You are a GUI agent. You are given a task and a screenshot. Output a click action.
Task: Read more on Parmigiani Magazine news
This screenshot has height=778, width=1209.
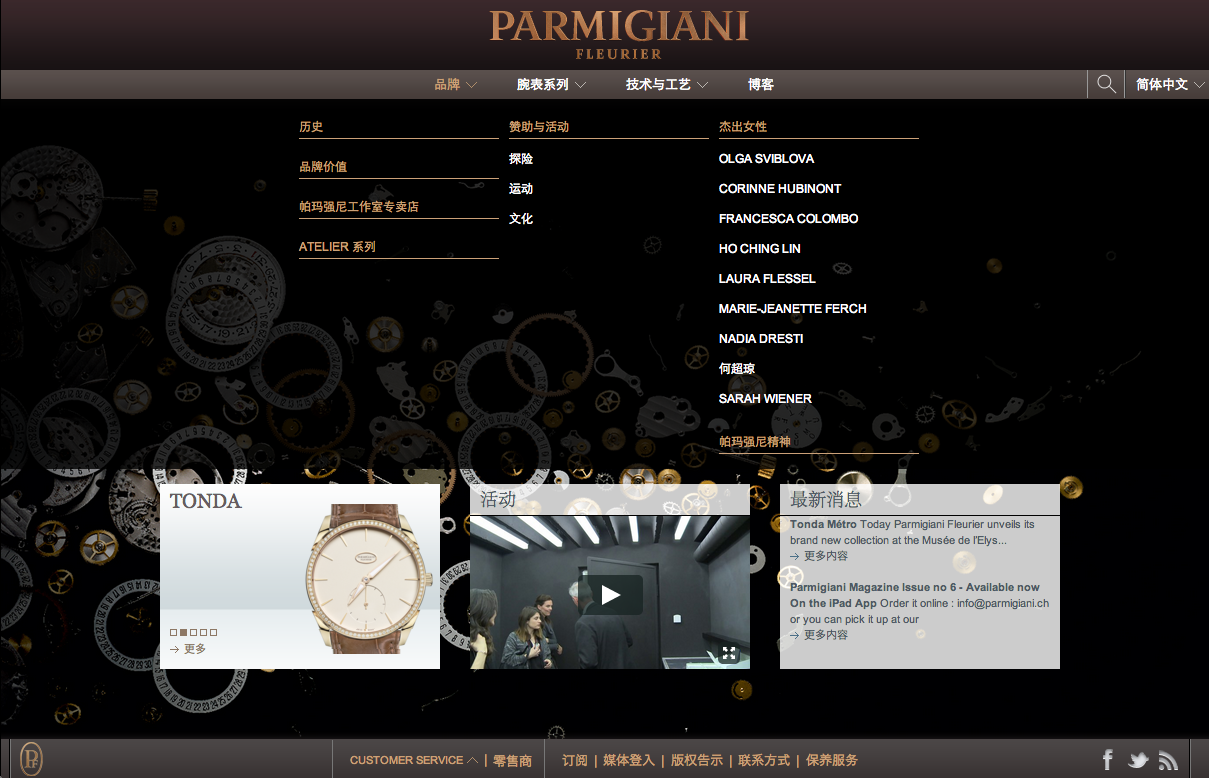click(x=819, y=635)
